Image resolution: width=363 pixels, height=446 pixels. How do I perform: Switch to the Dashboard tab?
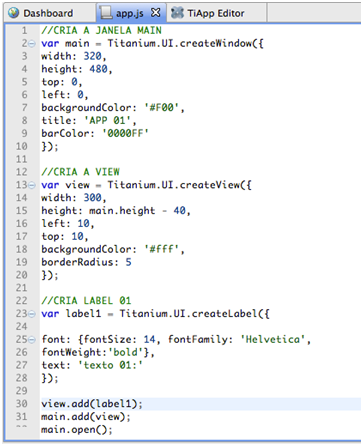(48, 13)
